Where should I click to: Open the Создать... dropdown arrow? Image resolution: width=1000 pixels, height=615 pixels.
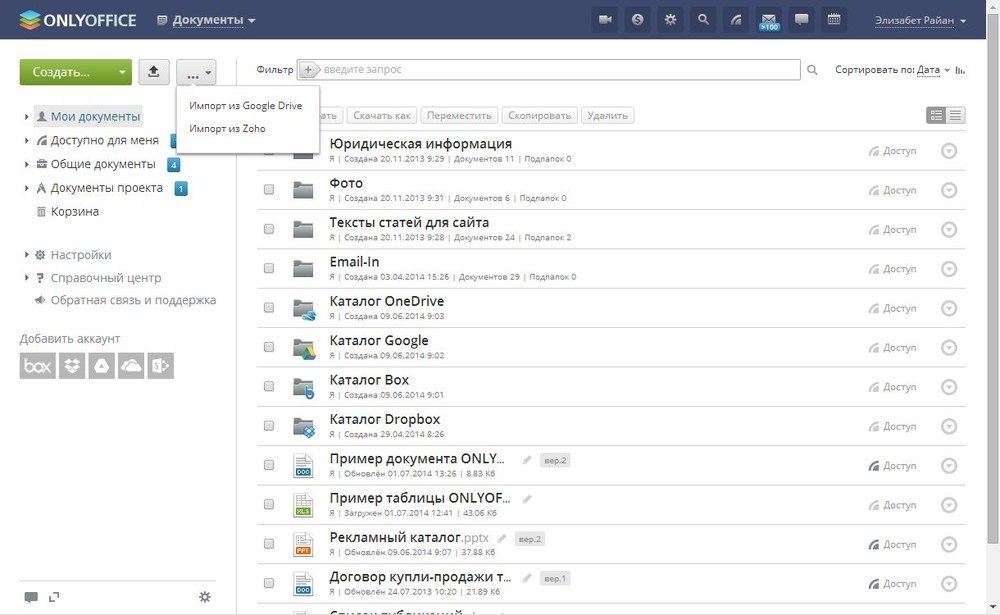(122, 72)
